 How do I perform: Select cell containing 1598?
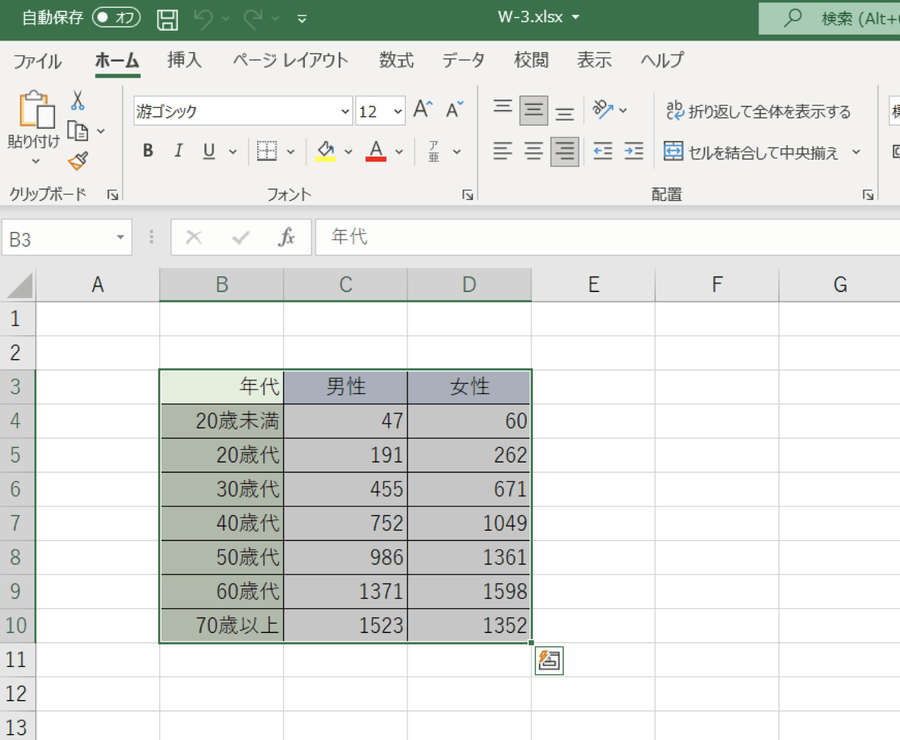pyautogui.click(x=469, y=592)
